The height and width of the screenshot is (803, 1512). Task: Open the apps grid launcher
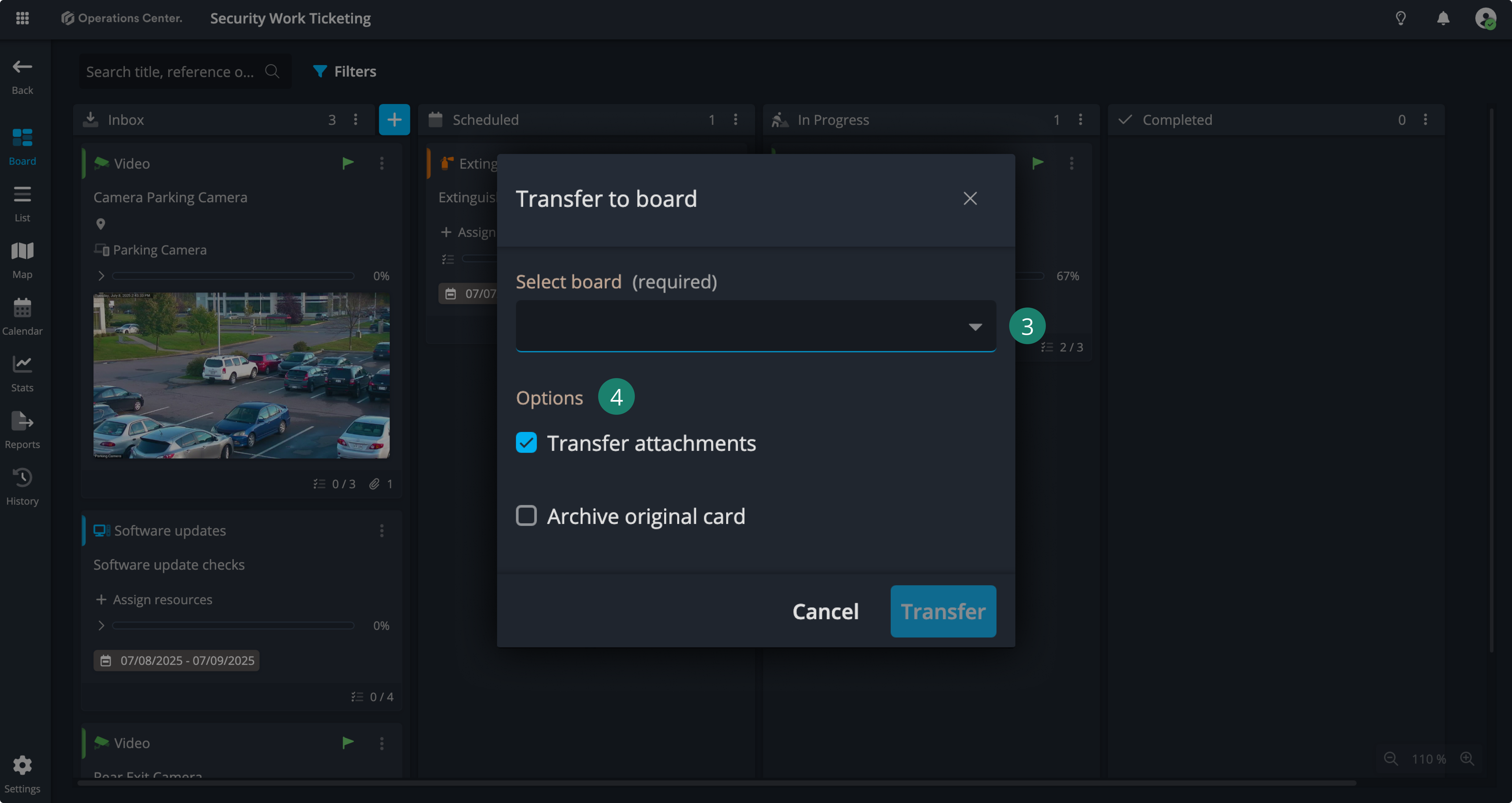(x=22, y=18)
